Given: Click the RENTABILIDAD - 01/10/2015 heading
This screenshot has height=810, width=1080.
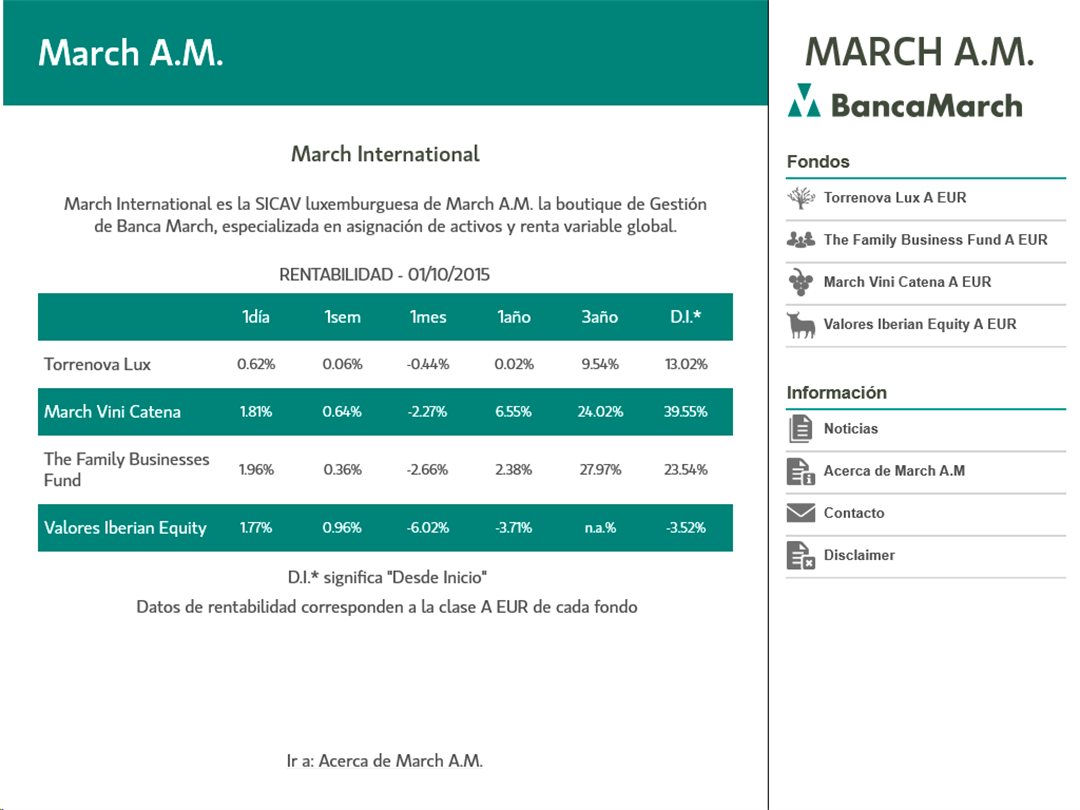Looking at the screenshot, I should (x=384, y=275).
